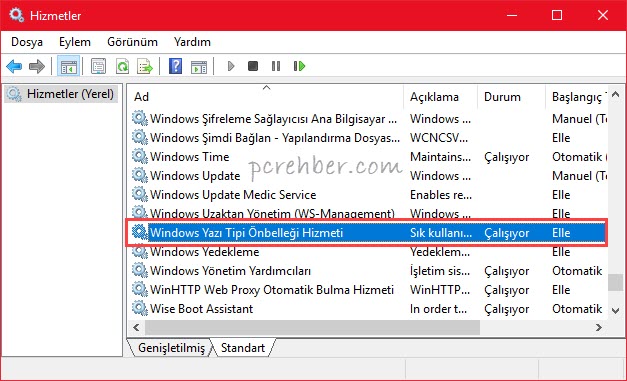Click gear icon of Windows Yazı Tipi Önbelleği
The width and height of the screenshot is (627, 381).
click(140, 232)
